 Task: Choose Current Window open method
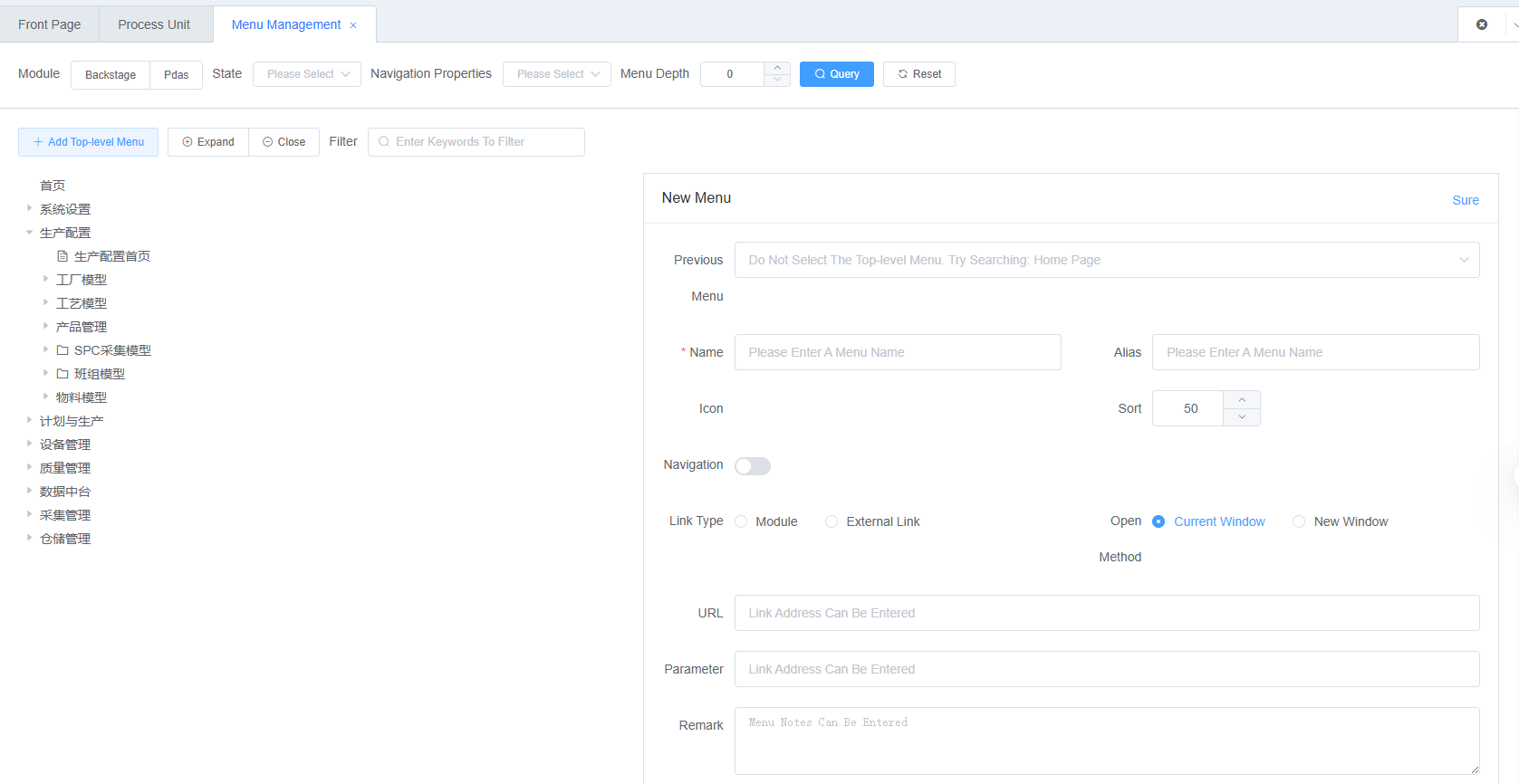[1158, 521]
